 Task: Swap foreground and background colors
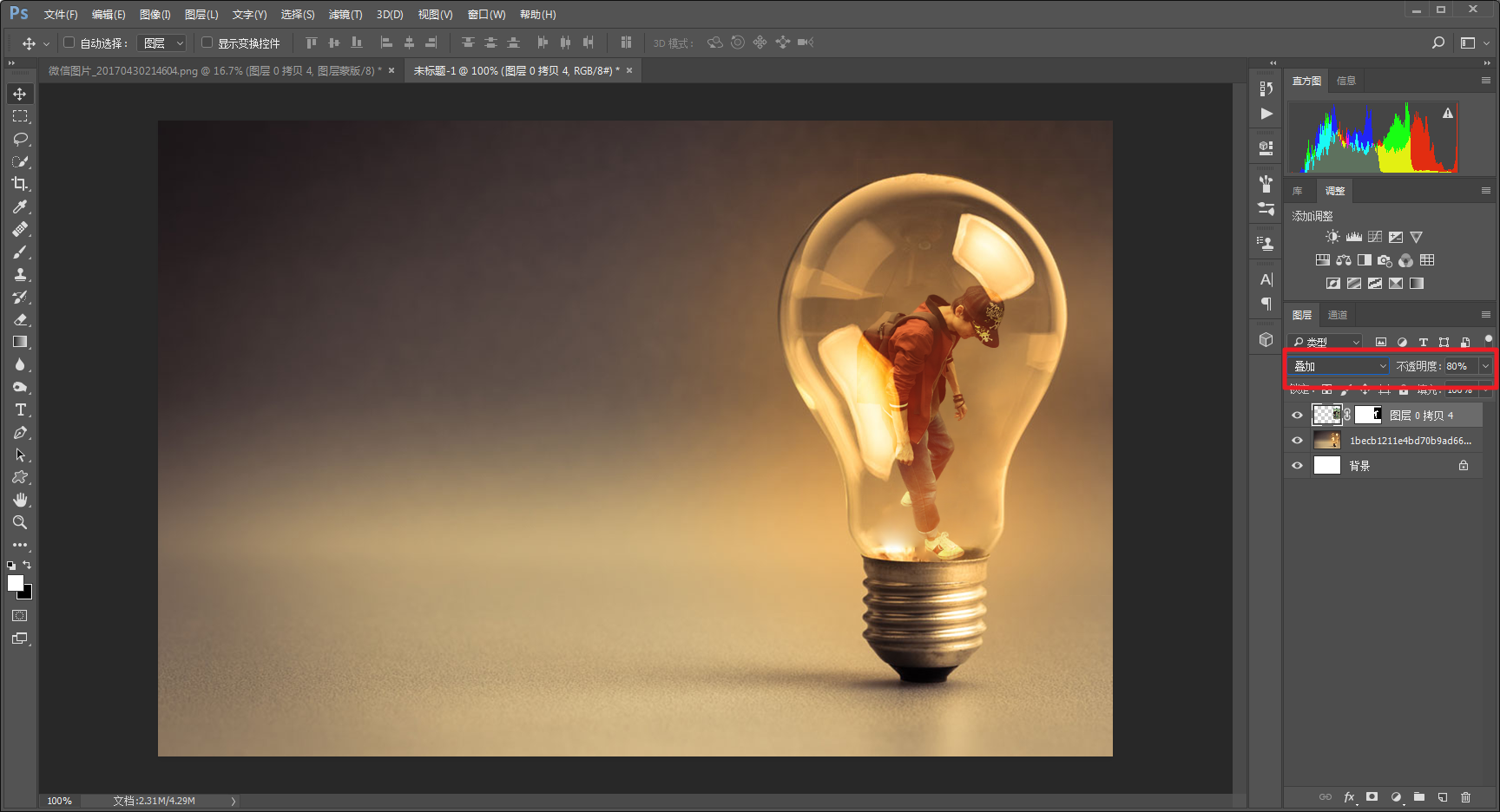tap(27, 565)
